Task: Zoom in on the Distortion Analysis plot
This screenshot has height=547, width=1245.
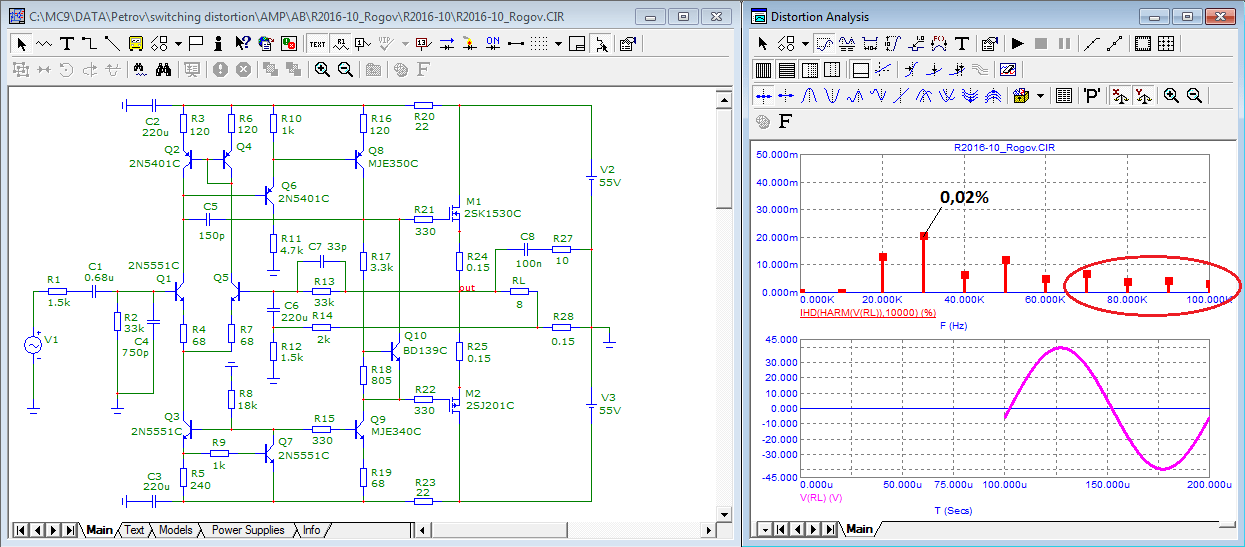Action: [x=1171, y=94]
